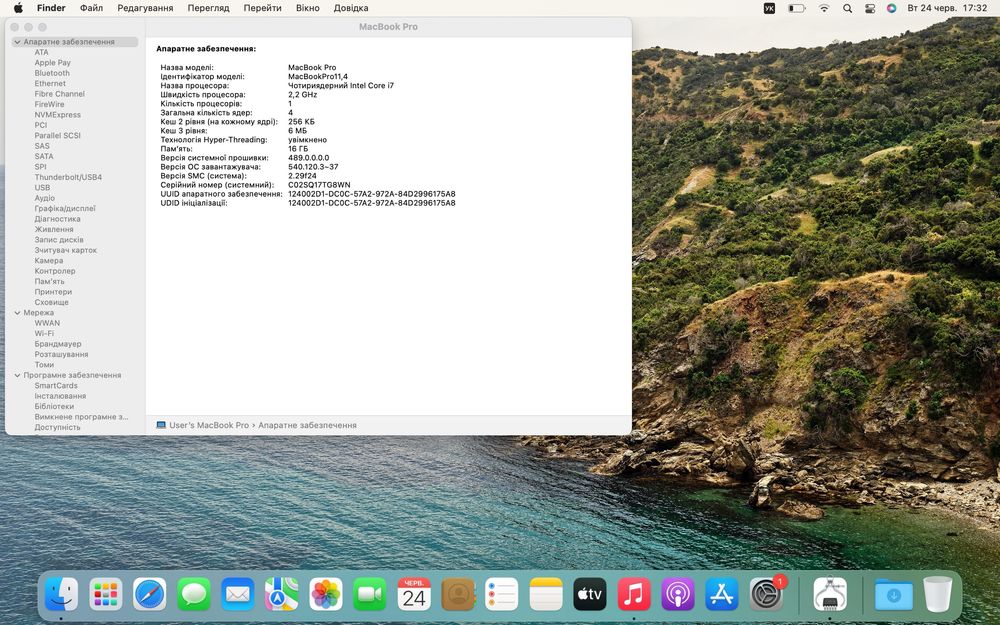Open Contacts app in the Dock

pos(458,594)
